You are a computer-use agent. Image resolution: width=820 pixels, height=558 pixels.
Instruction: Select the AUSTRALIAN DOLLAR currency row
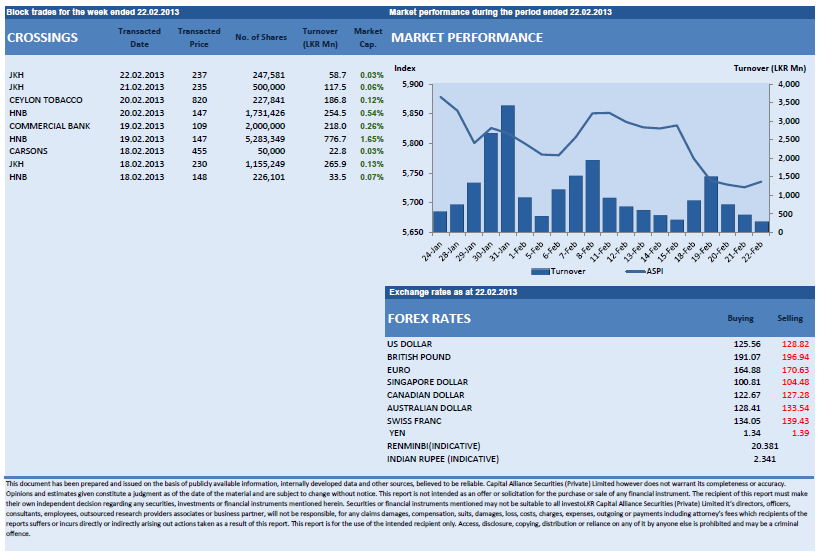click(x=598, y=408)
